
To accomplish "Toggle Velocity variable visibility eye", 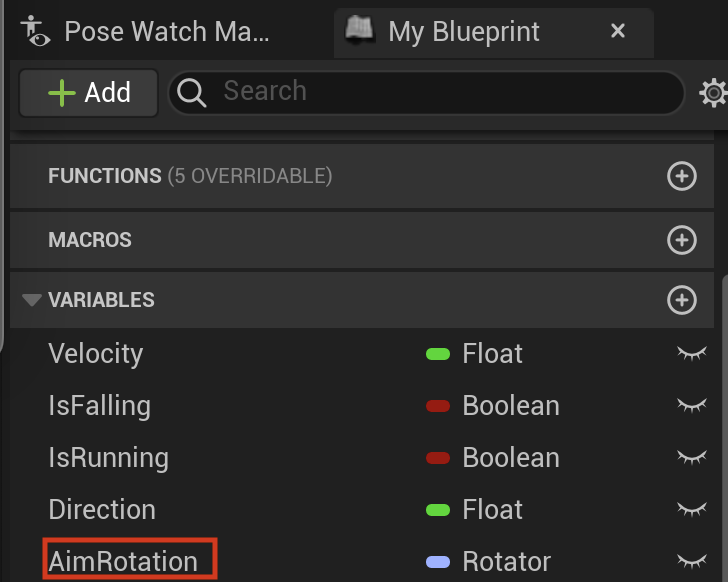I will pyautogui.click(x=692, y=354).
